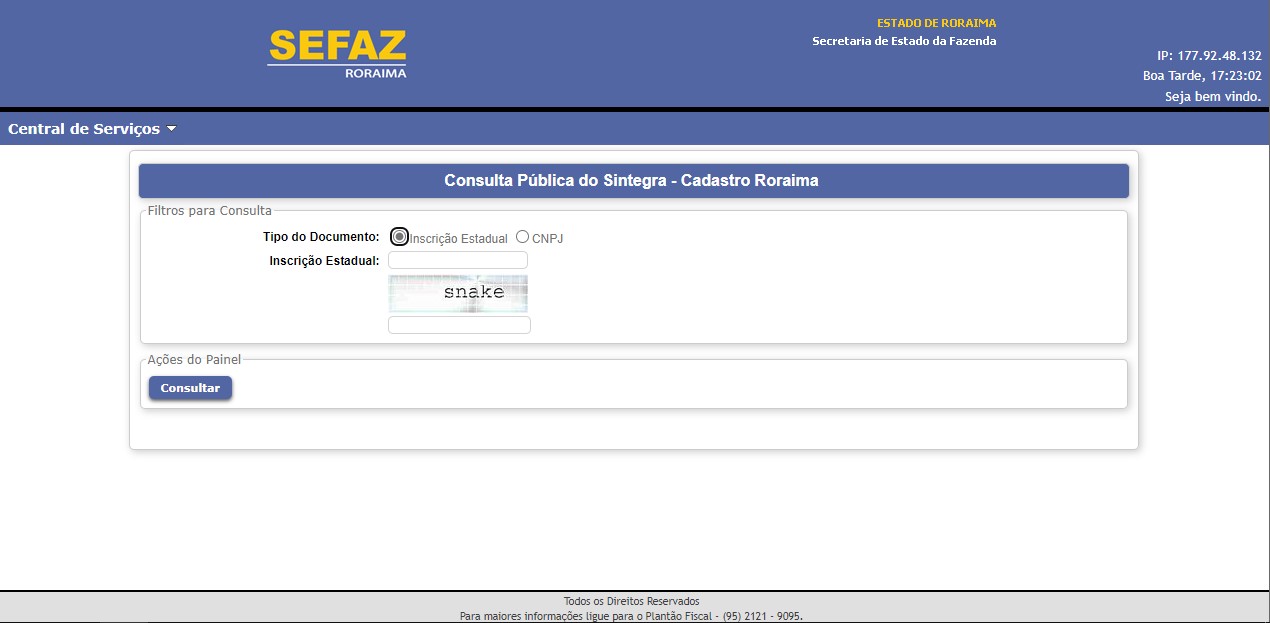Click the 'Tipo do Documento:' label
1270x623 pixels.
point(321,237)
